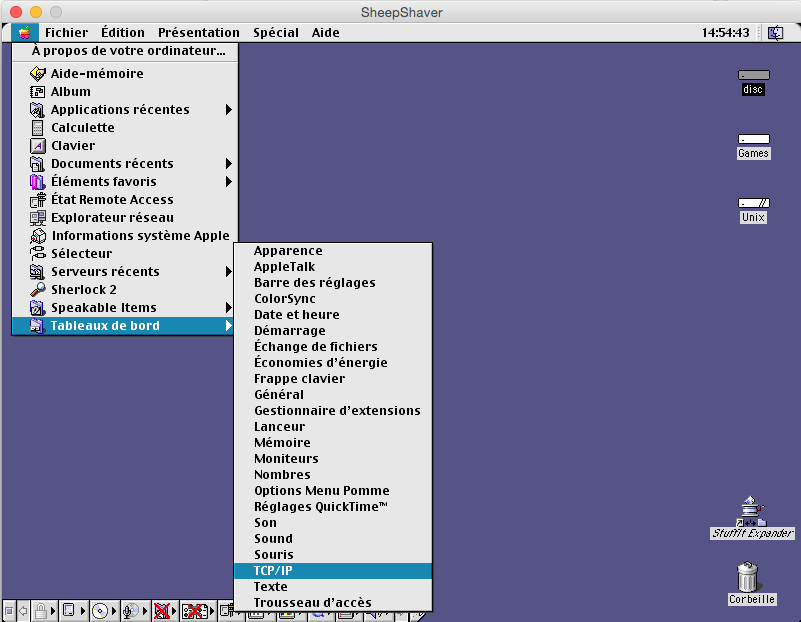This screenshot has height=622, width=801.
Task: Open Son control panel
Action: pyautogui.click(x=333, y=522)
